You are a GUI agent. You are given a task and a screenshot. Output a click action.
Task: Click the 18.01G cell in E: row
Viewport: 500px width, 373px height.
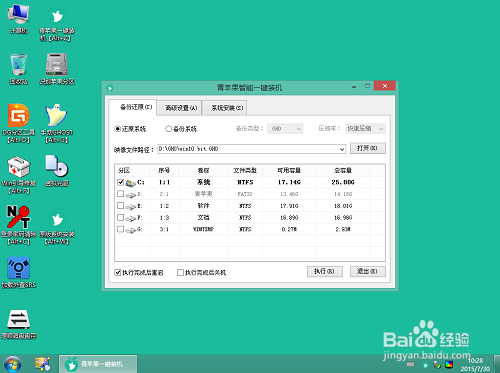tap(343, 206)
